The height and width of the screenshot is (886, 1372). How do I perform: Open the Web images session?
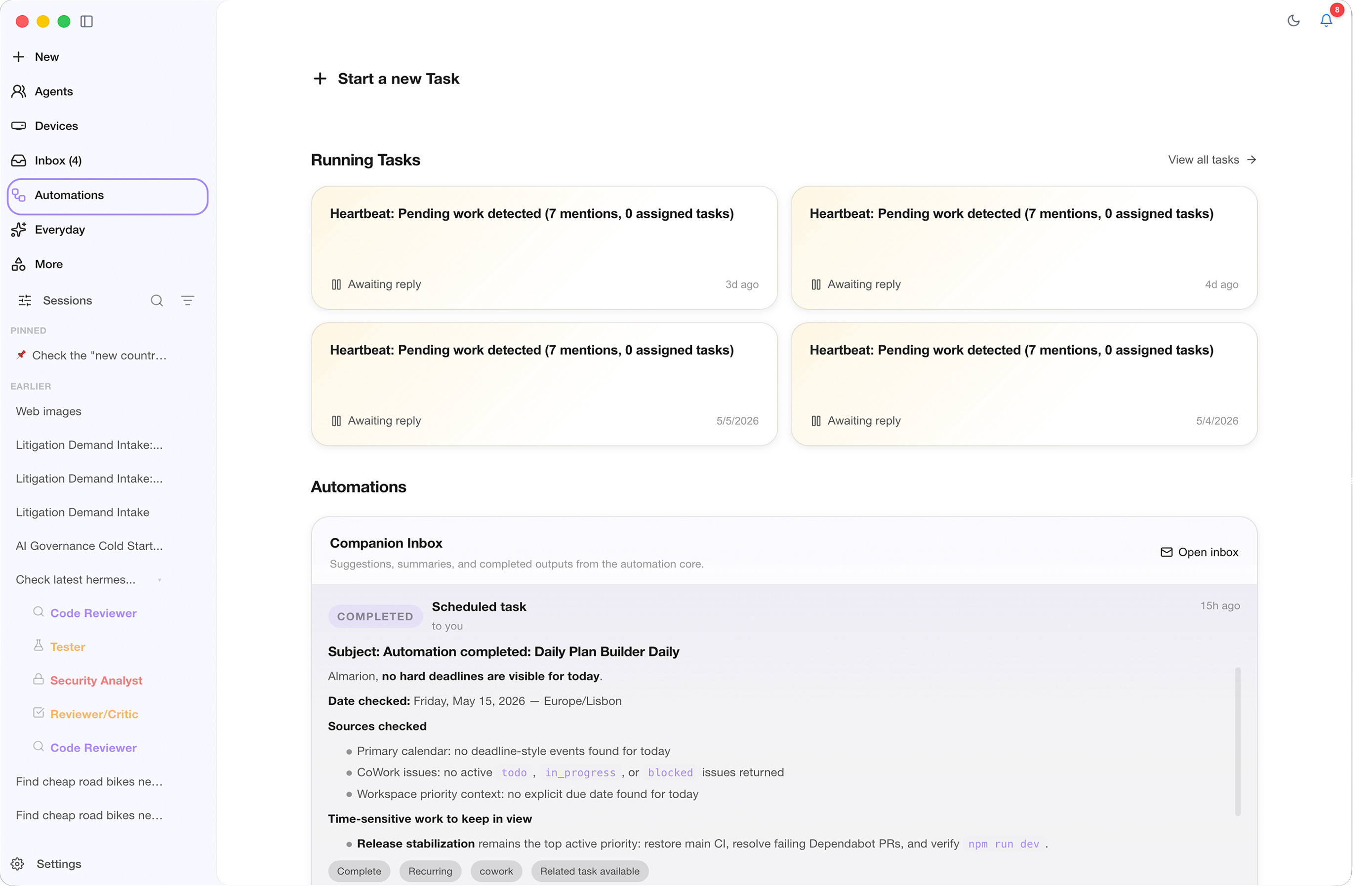48,411
